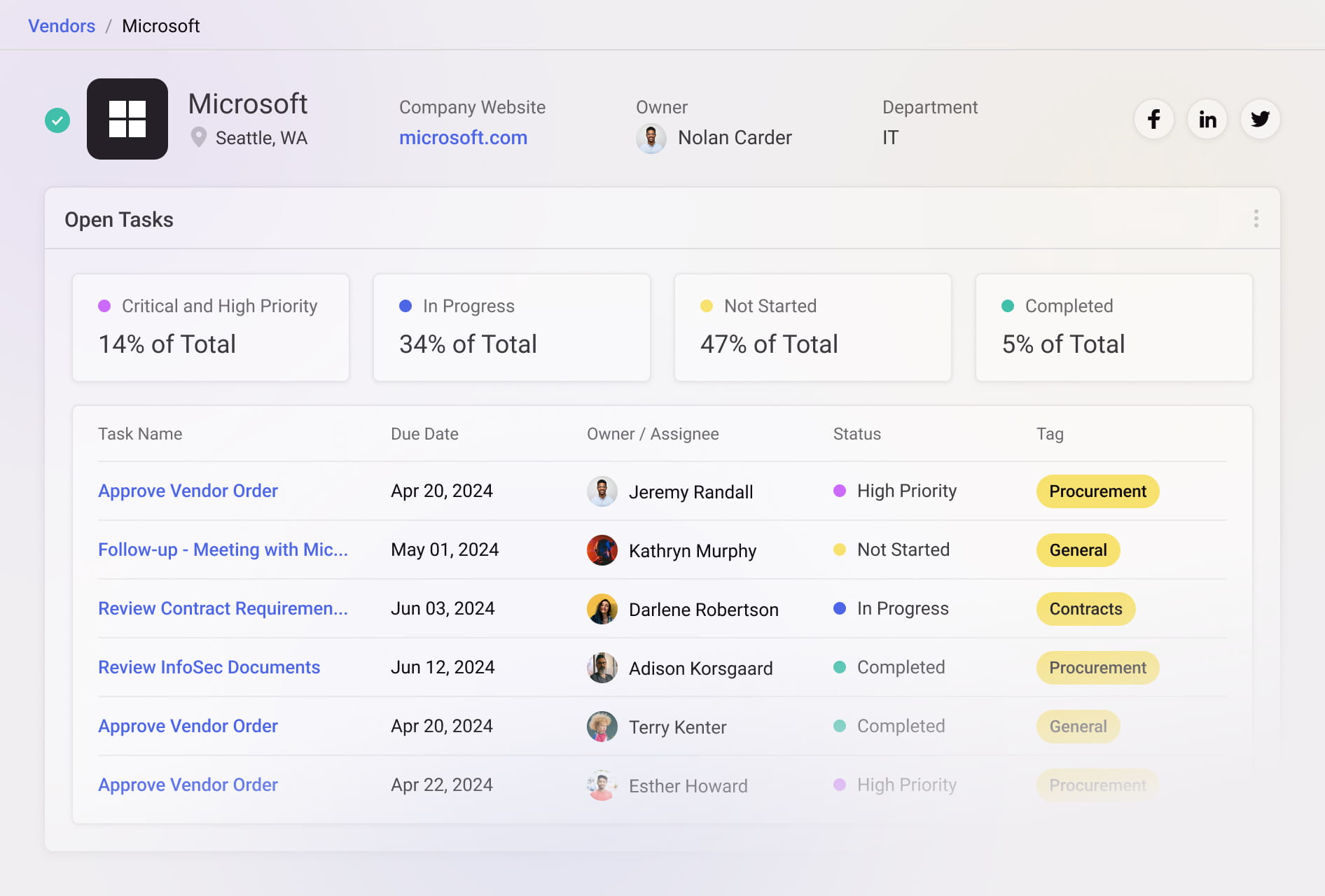
Task: Click Darlene Robertson's avatar
Action: 602,609
